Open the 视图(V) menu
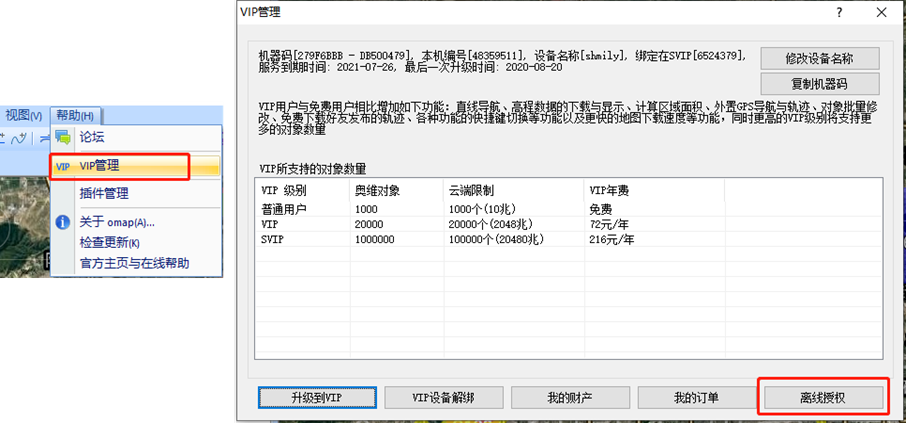Viewport: 906px width, 423px height. (x=24, y=115)
